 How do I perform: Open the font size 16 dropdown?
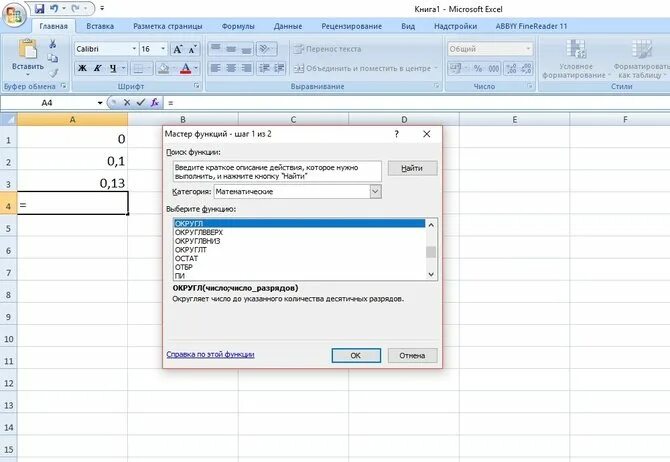(x=163, y=49)
